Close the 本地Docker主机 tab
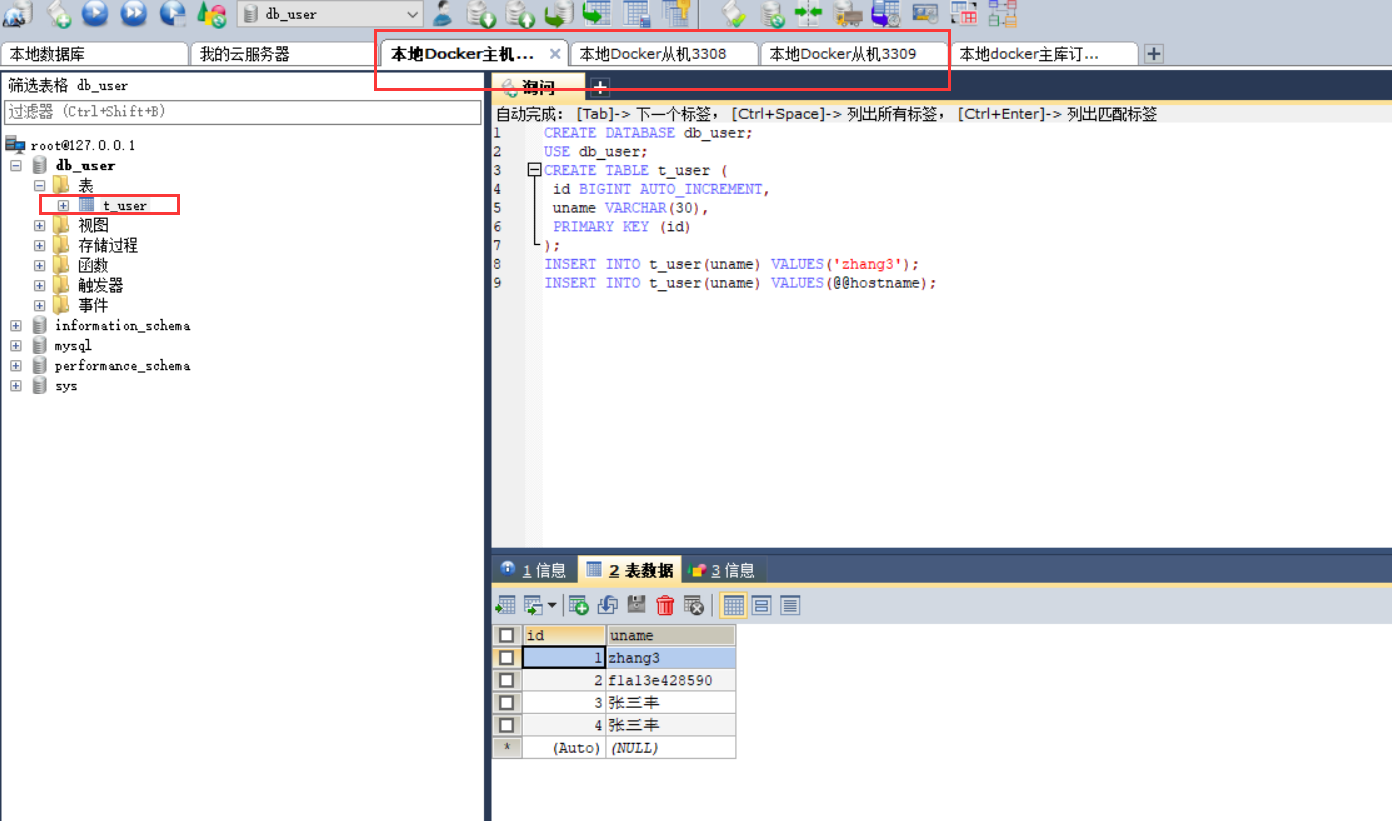 [x=555, y=54]
